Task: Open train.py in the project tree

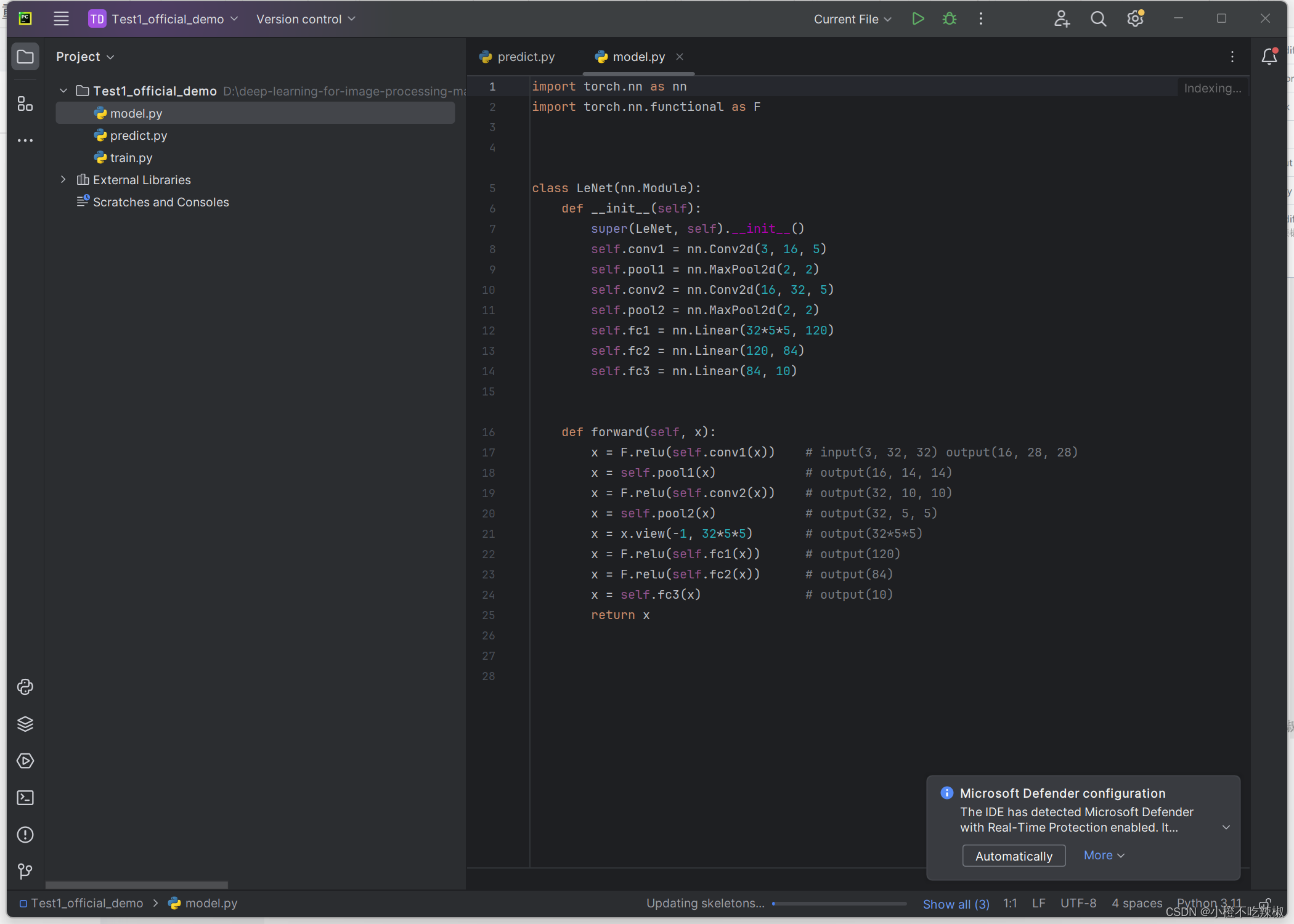Action: click(131, 158)
